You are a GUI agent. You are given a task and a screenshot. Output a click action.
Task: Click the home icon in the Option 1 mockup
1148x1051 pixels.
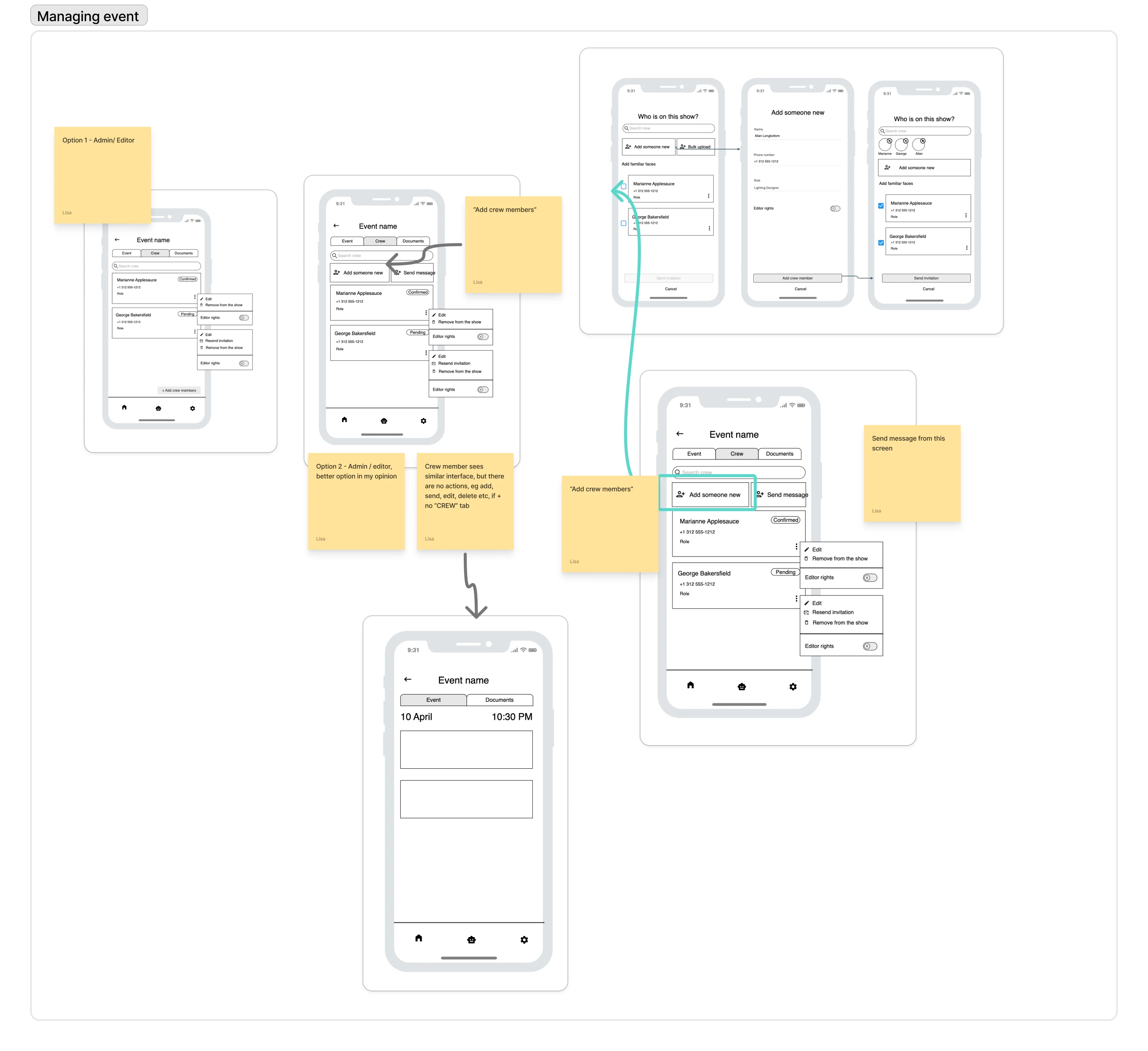[124, 408]
